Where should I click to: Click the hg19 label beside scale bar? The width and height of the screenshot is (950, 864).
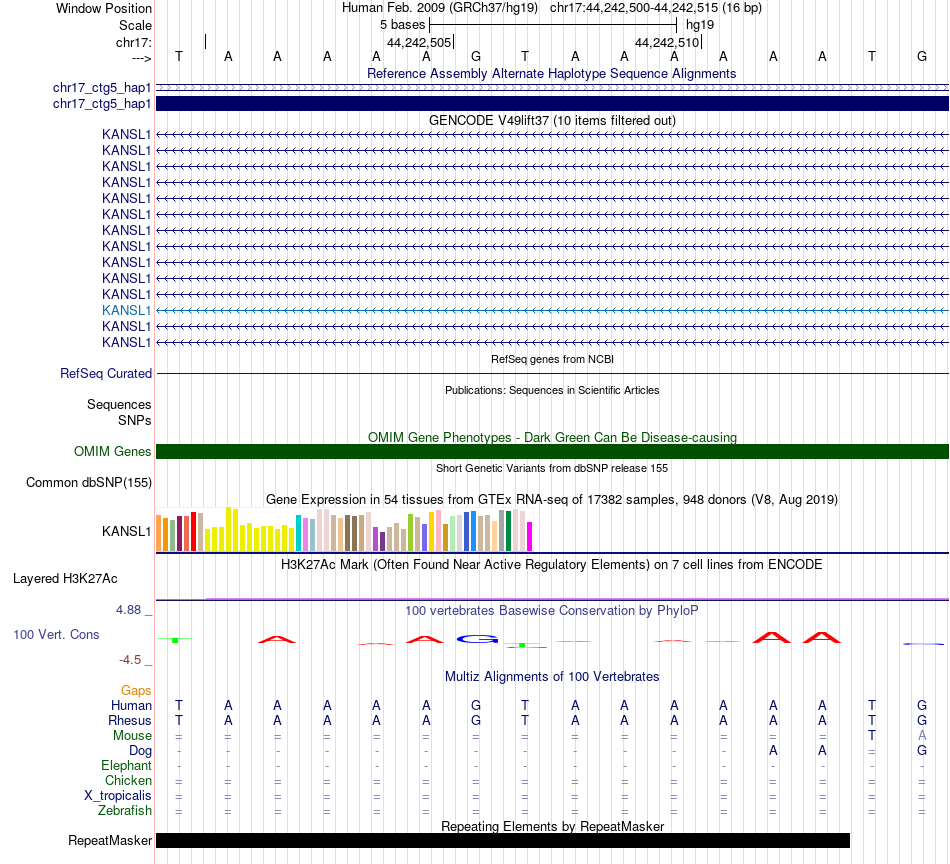pyautogui.click(x=700, y=25)
